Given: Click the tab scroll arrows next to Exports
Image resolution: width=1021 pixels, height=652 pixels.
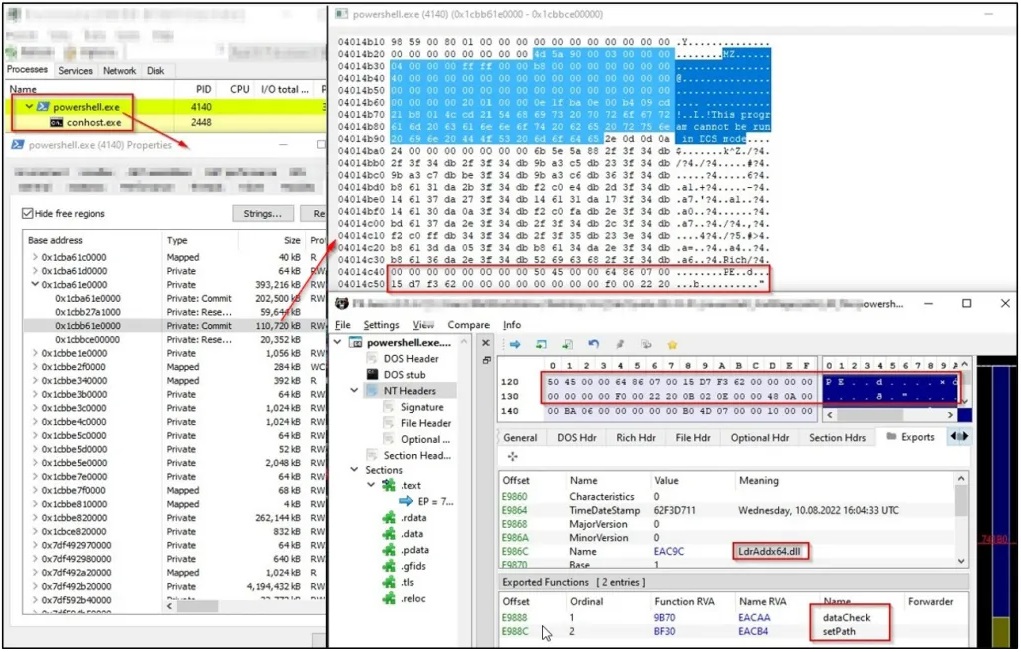Looking at the screenshot, I should click(960, 436).
